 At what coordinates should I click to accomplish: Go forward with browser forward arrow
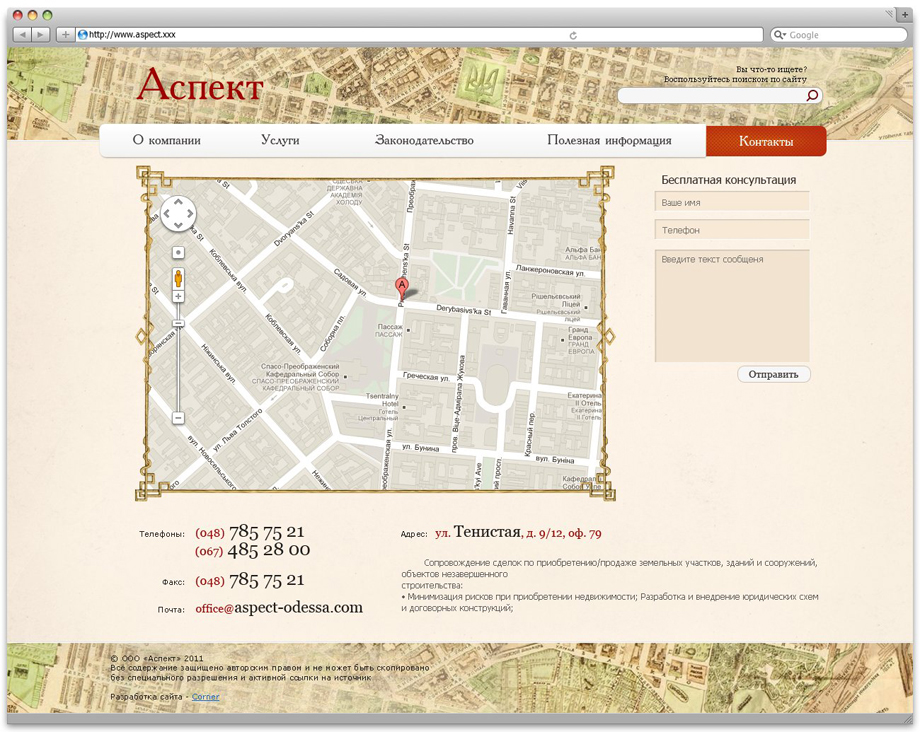[40, 35]
